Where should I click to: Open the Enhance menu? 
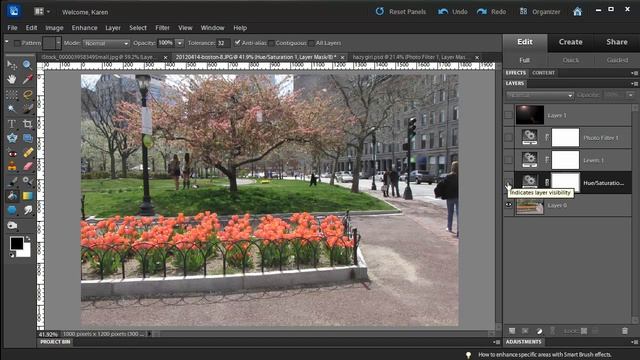pyautogui.click(x=84, y=28)
